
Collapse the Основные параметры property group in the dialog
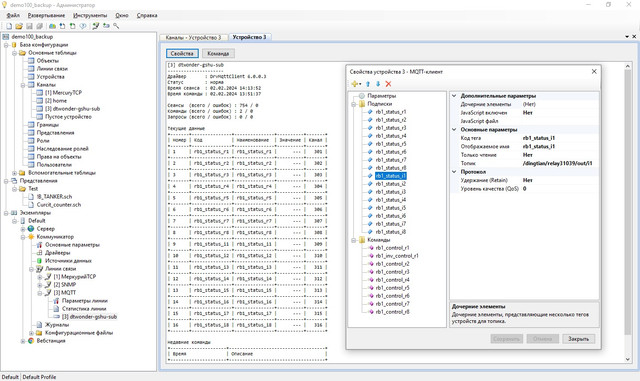[454, 129]
